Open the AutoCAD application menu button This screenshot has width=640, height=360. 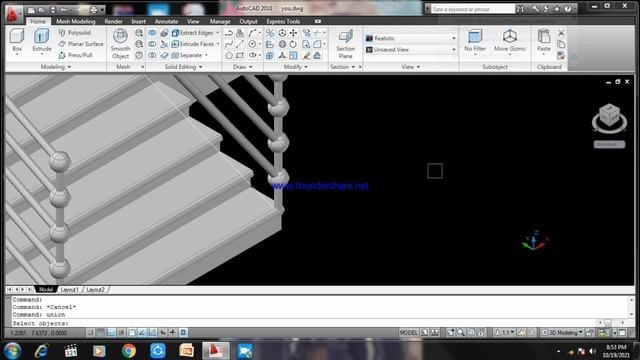pos(14,13)
